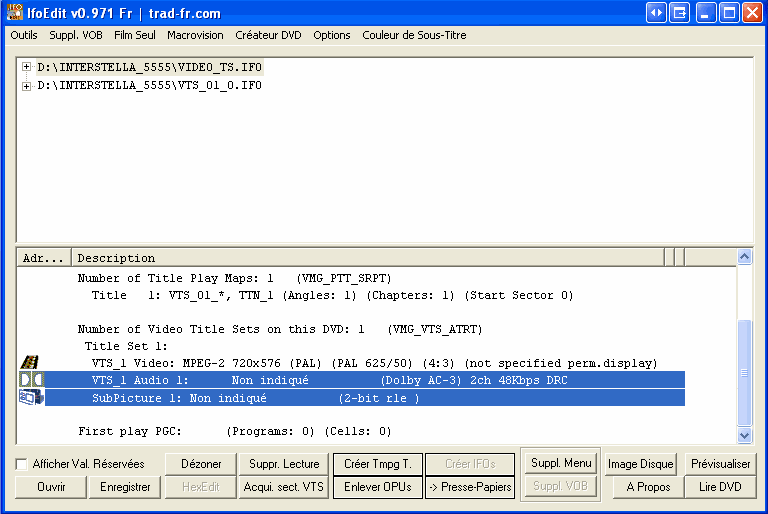Viewport: 768px width, 514px height.
Task: Click the window-arrow icon in the title bar
Action: [x=680, y=13]
